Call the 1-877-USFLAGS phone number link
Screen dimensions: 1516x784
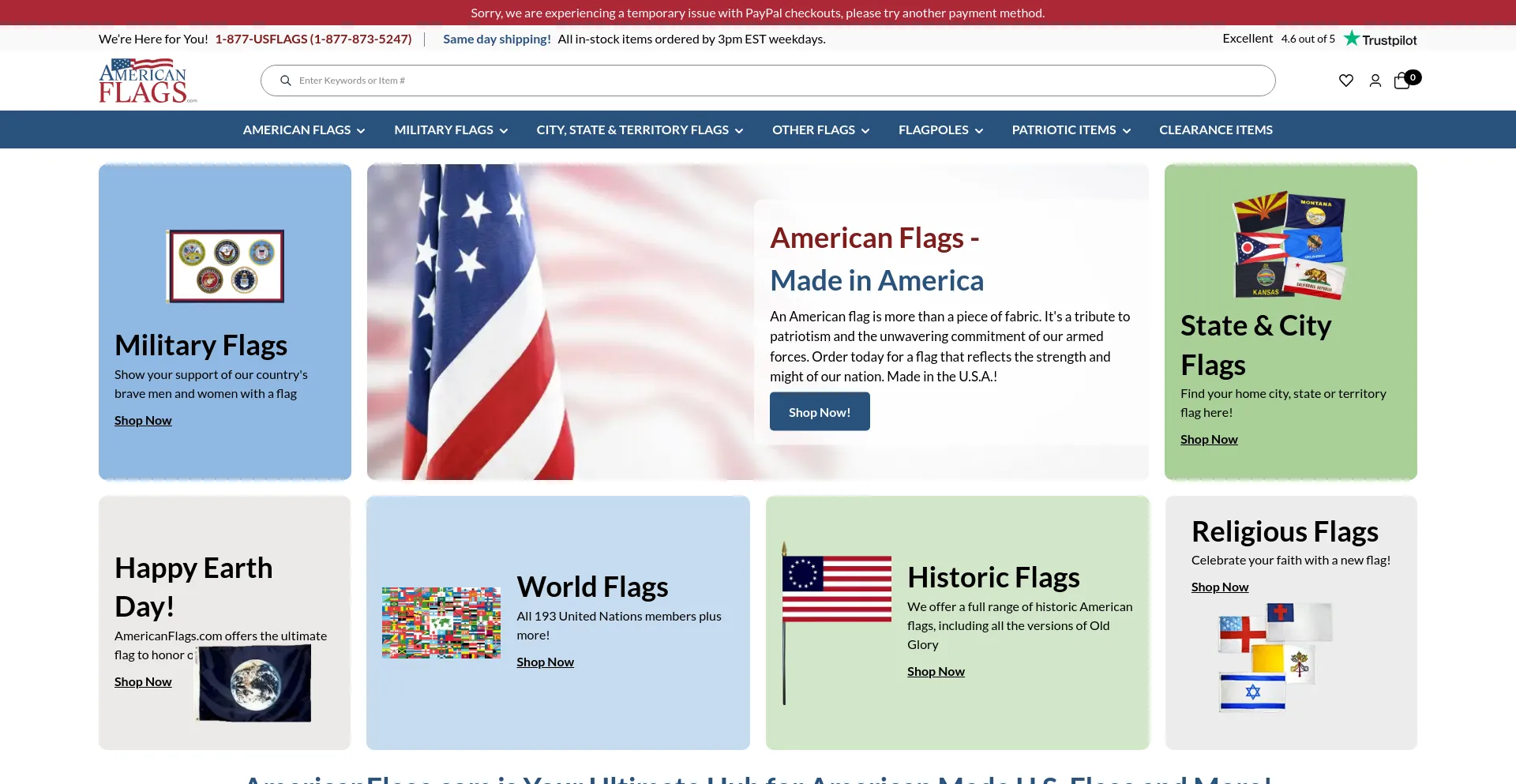point(313,39)
